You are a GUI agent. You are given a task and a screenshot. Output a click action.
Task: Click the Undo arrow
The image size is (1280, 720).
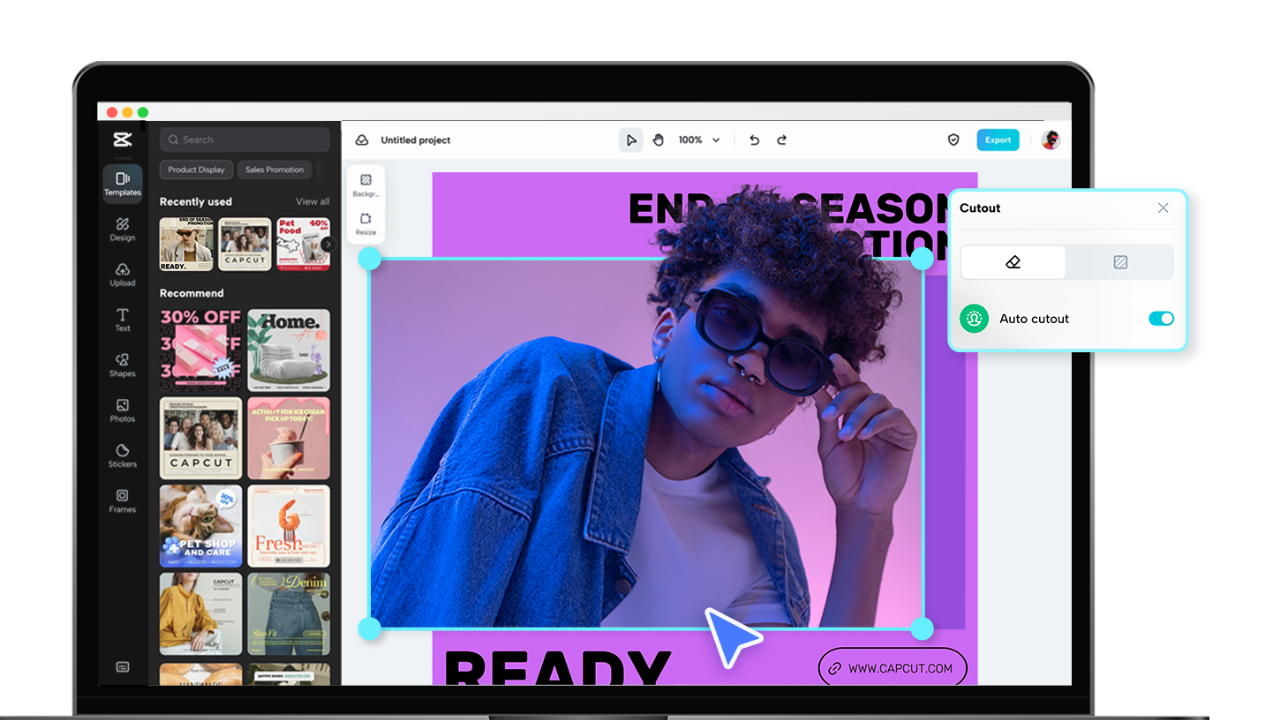754,140
